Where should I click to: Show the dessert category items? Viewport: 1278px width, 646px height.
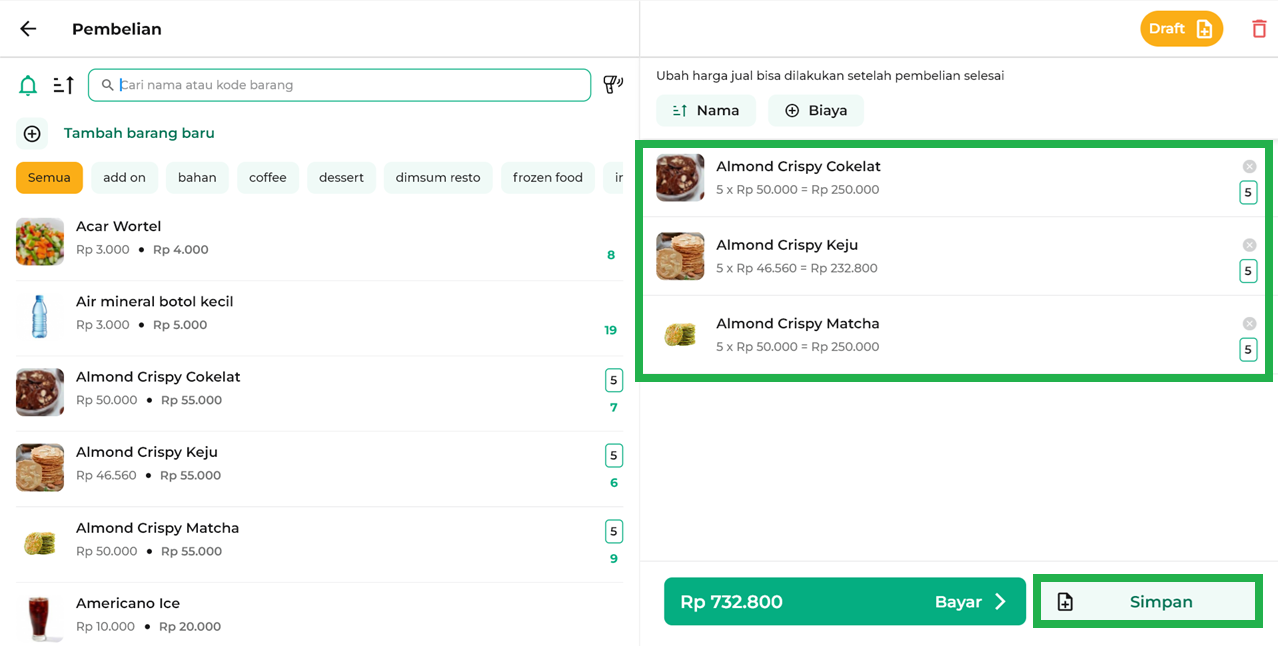coord(341,178)
